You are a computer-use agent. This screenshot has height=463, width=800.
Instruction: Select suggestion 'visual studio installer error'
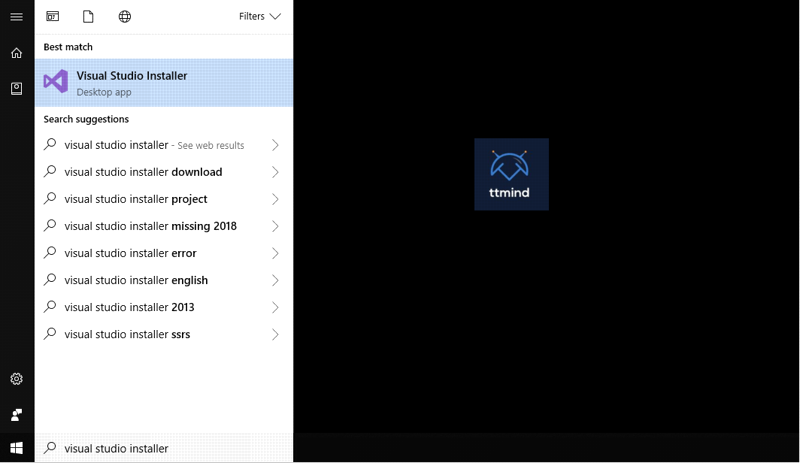click(x=164, y=253)
